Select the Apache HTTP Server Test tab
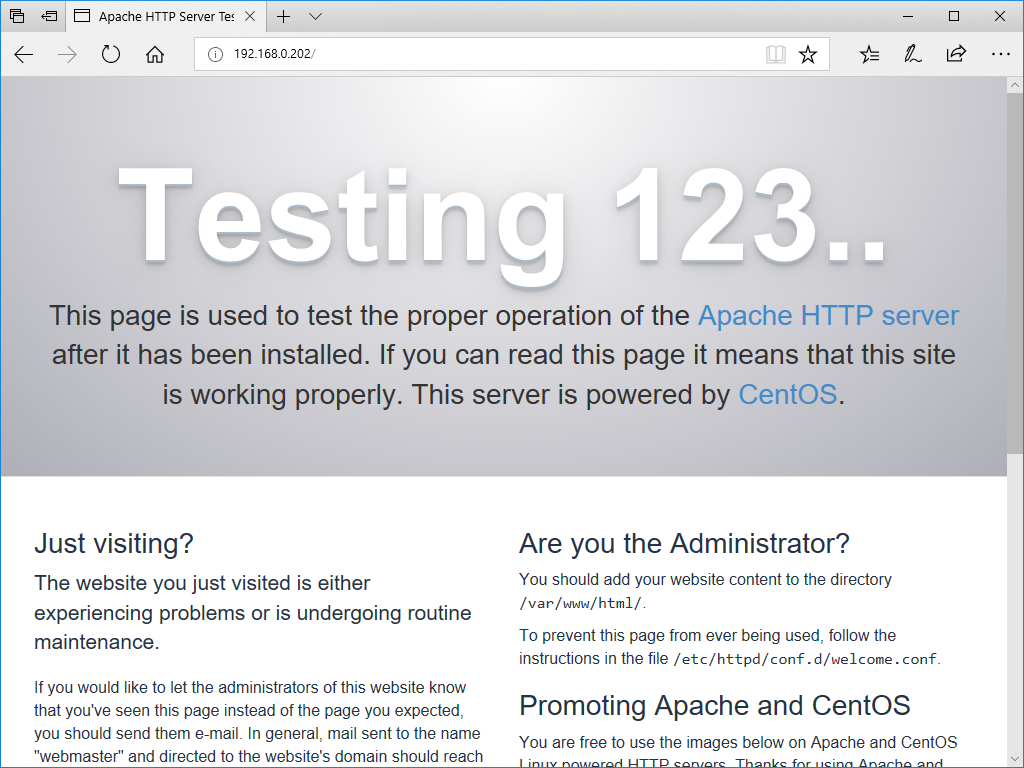The image size is (1024, 768). 165,16
